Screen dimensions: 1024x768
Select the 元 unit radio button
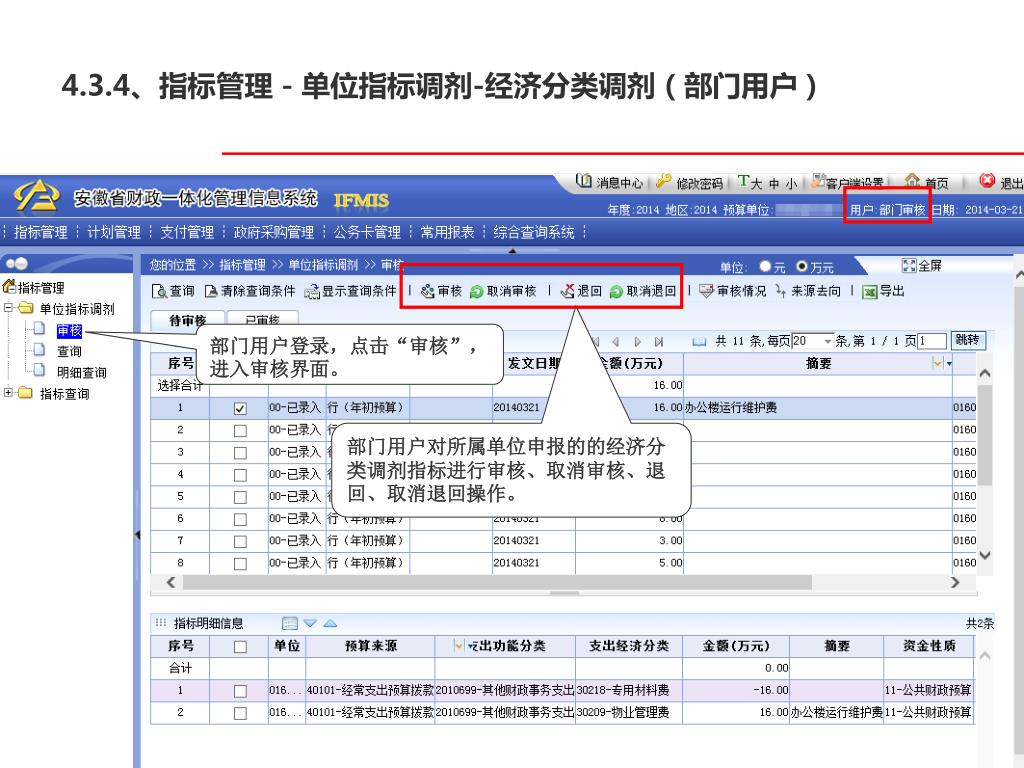(765, 266)
